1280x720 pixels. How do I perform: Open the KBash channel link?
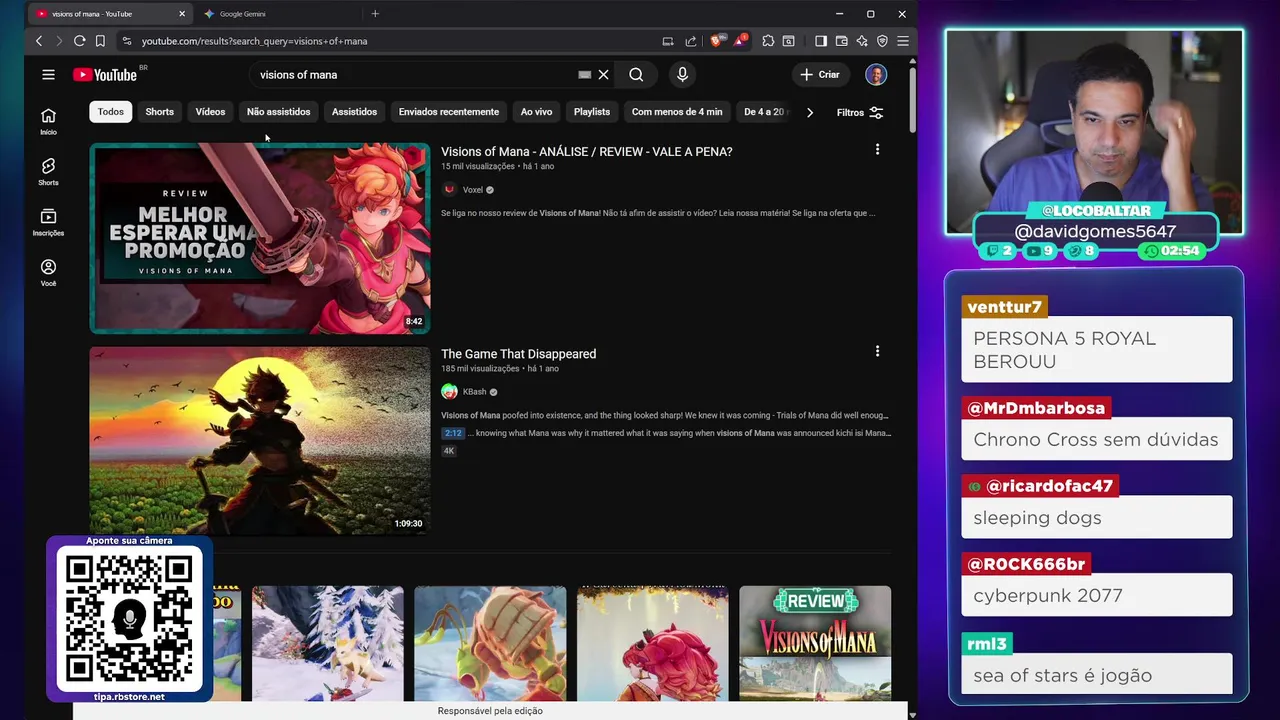tap(474, 392)
